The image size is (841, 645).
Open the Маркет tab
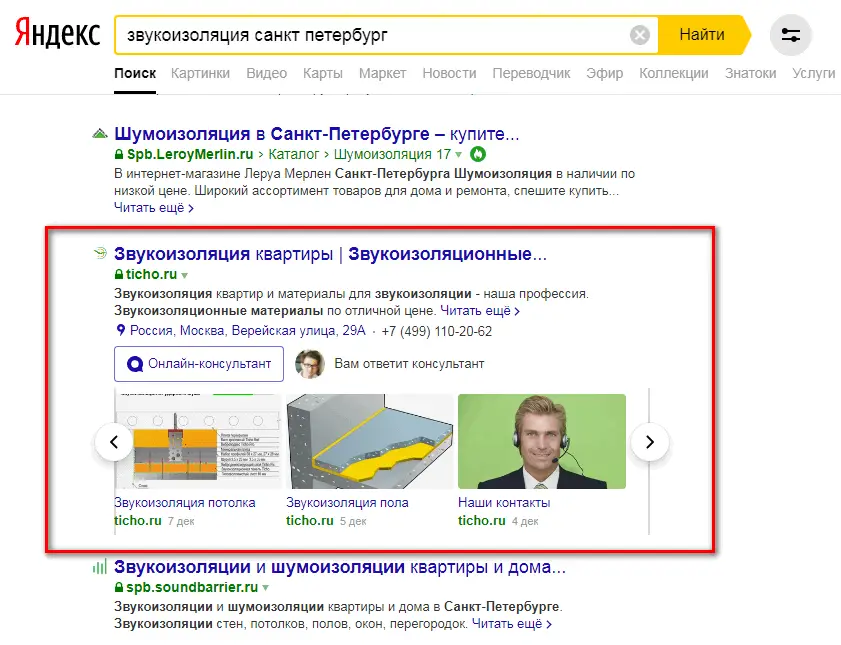(382, 73)
